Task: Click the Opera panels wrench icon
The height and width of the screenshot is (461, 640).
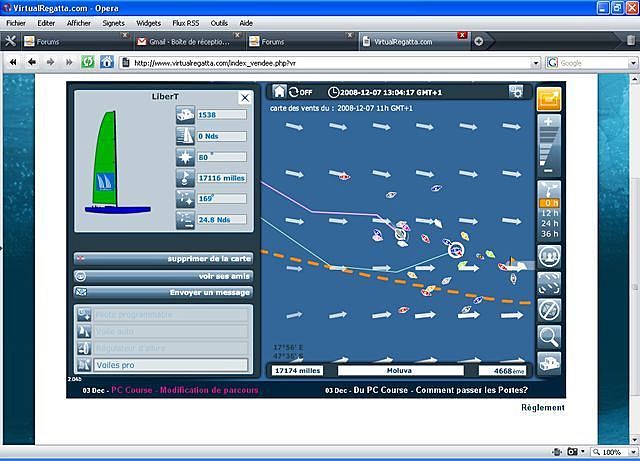Action: pos(10,41)
